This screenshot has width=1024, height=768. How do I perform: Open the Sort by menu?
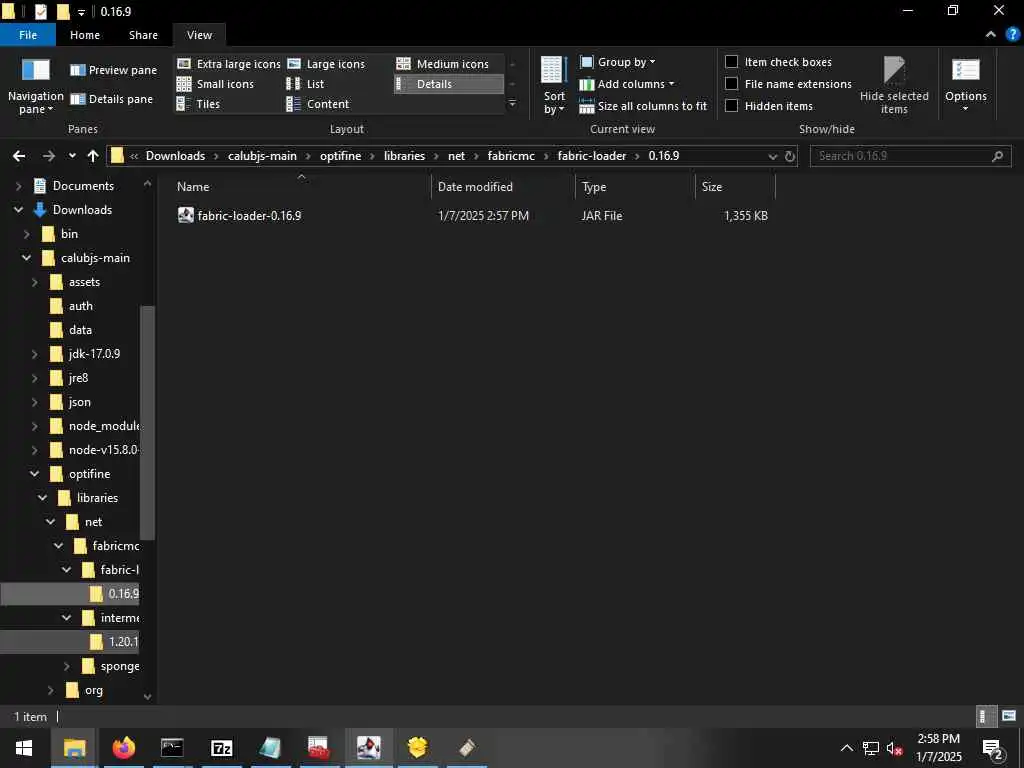(554, 86)
